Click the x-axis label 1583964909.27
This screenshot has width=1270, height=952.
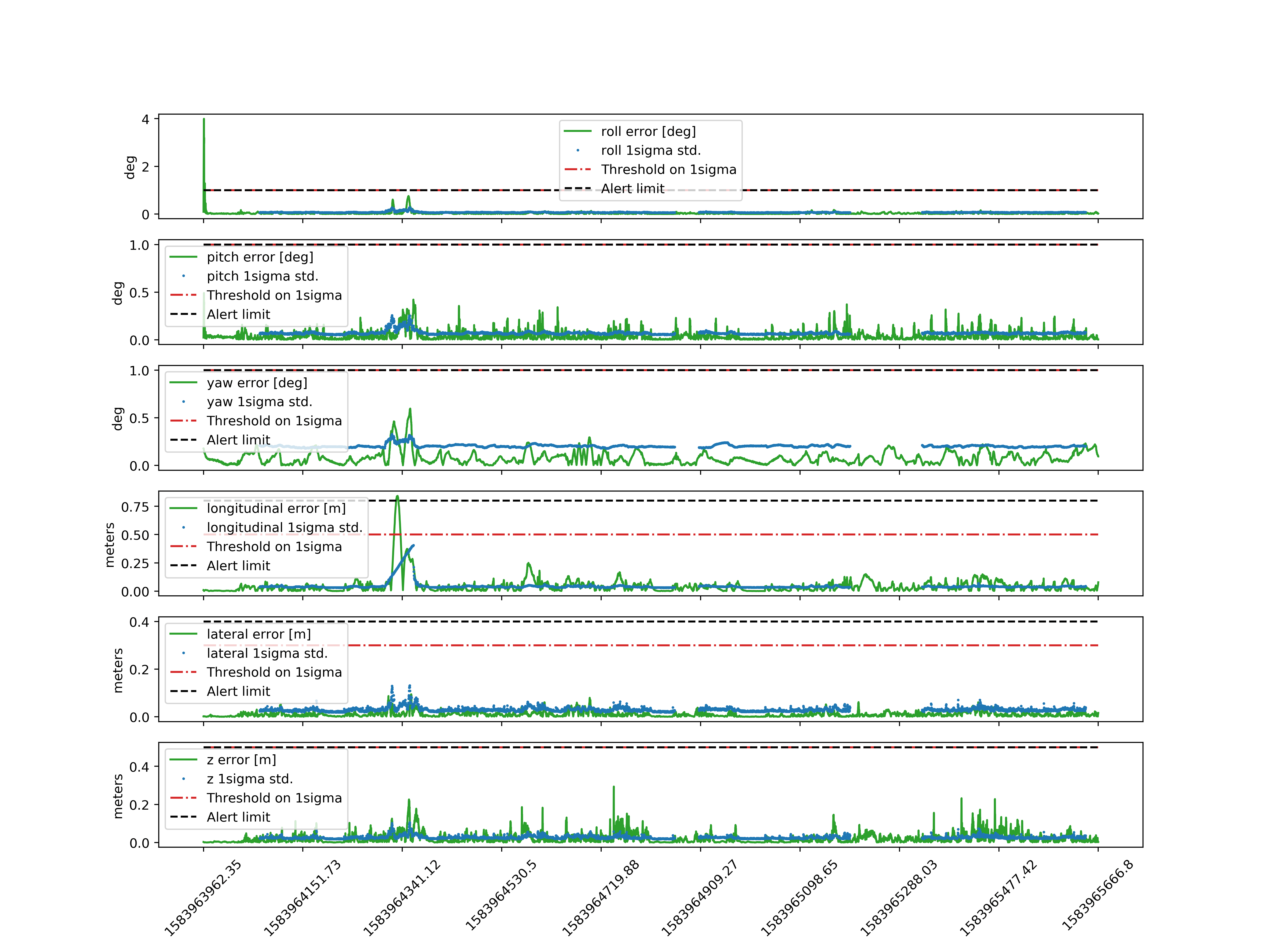[x=700, y=899]
